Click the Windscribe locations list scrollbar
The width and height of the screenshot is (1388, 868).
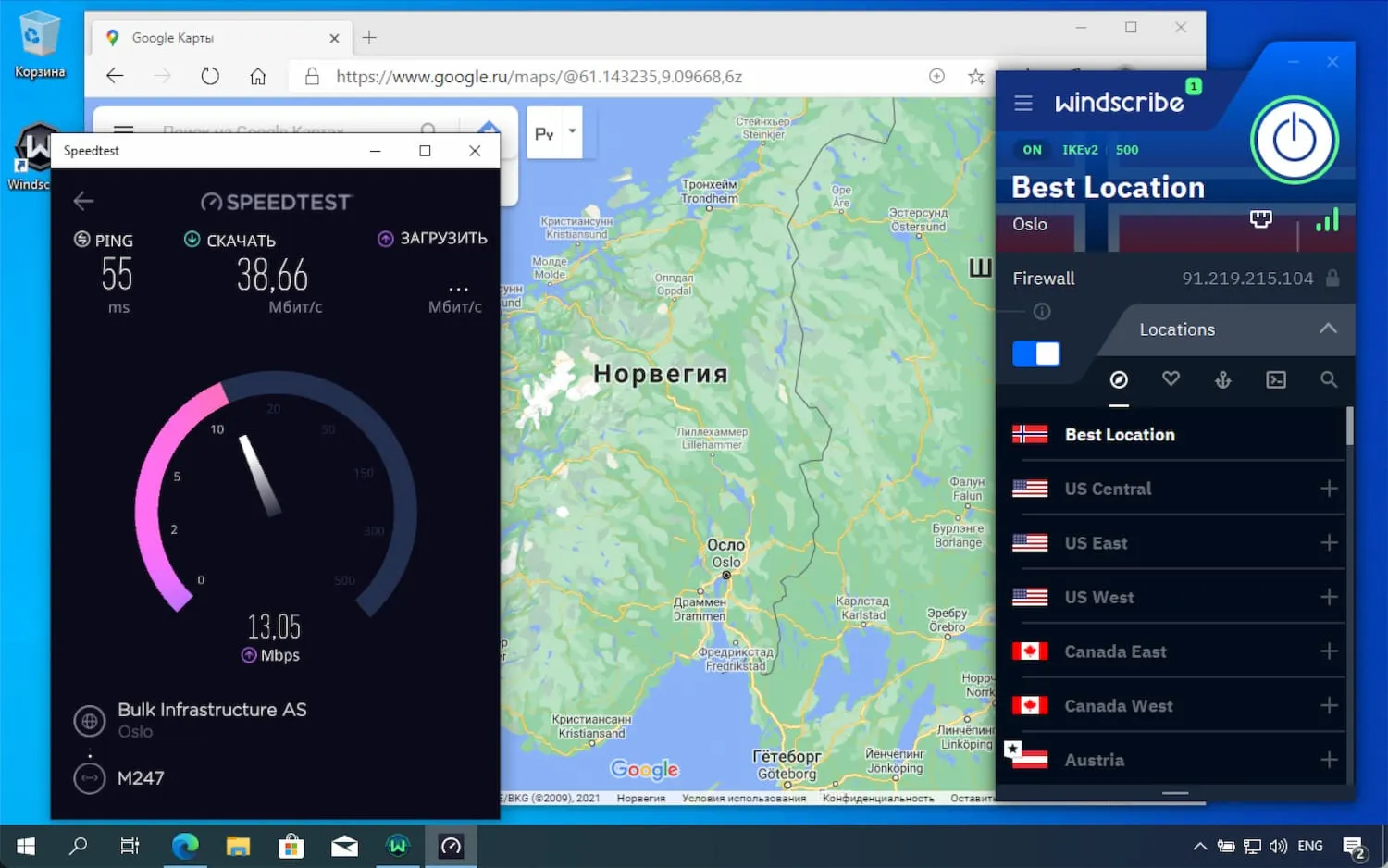click(1349, 427)
